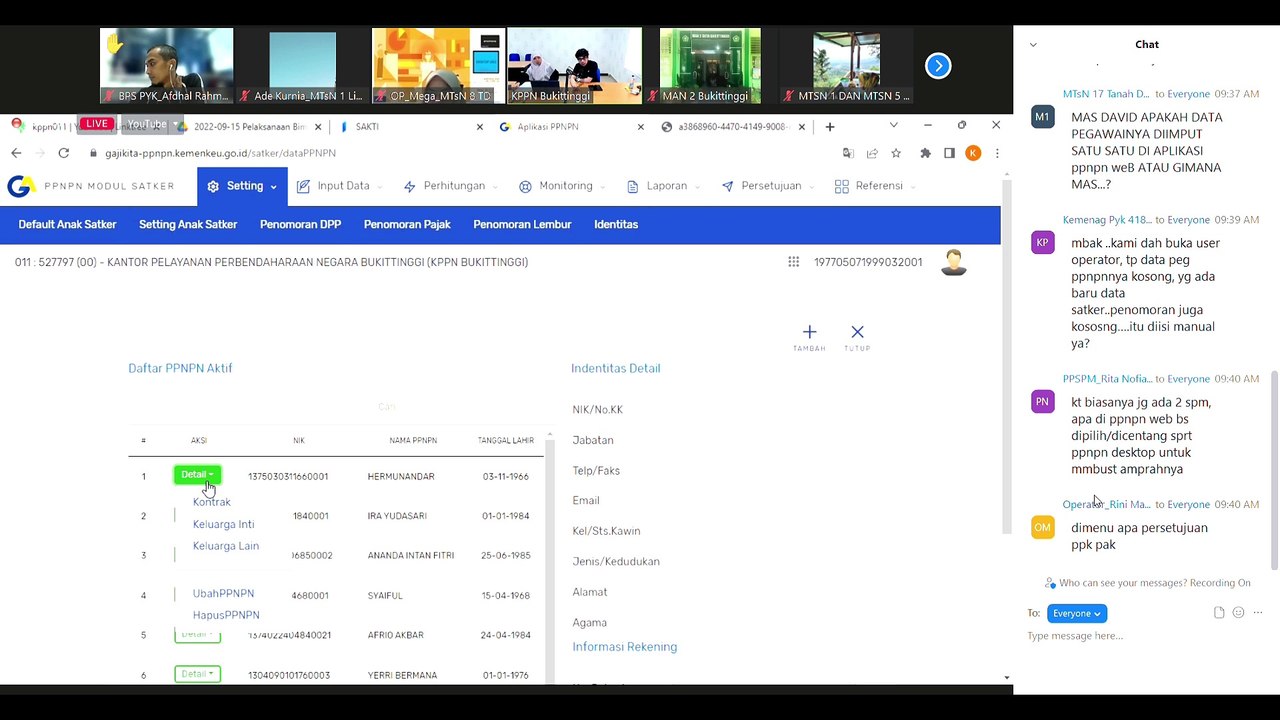Screen dimensions: 1280x720
Task: Click the Tambah plus icon
Action: point(809,332)
